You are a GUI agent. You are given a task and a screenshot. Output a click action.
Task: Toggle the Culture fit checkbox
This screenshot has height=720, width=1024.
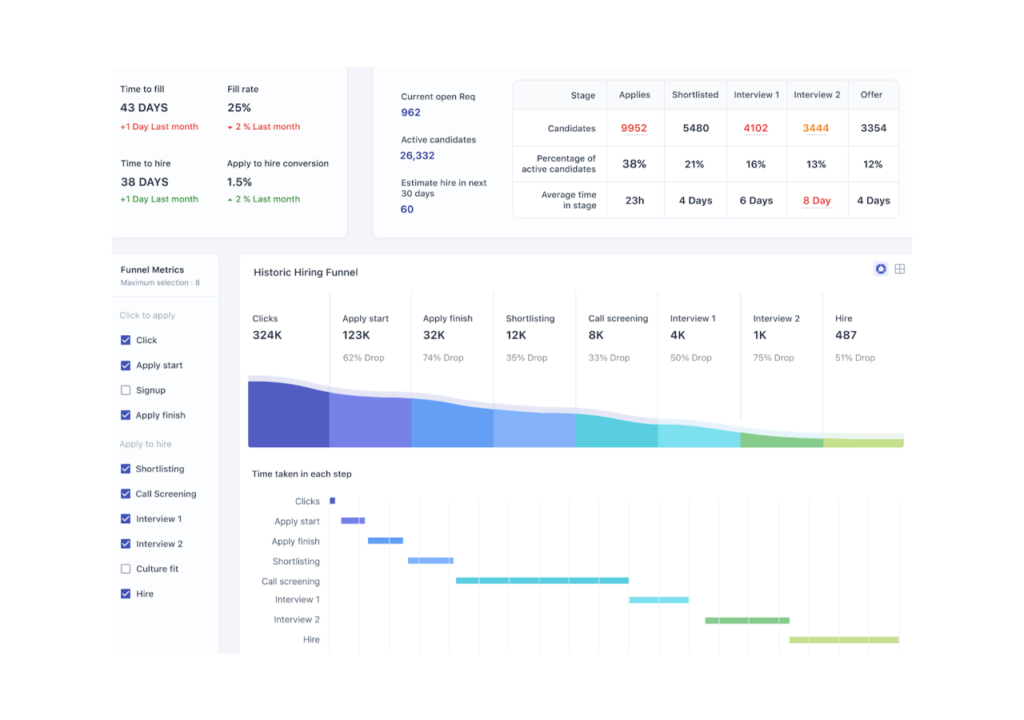point(126,569)
